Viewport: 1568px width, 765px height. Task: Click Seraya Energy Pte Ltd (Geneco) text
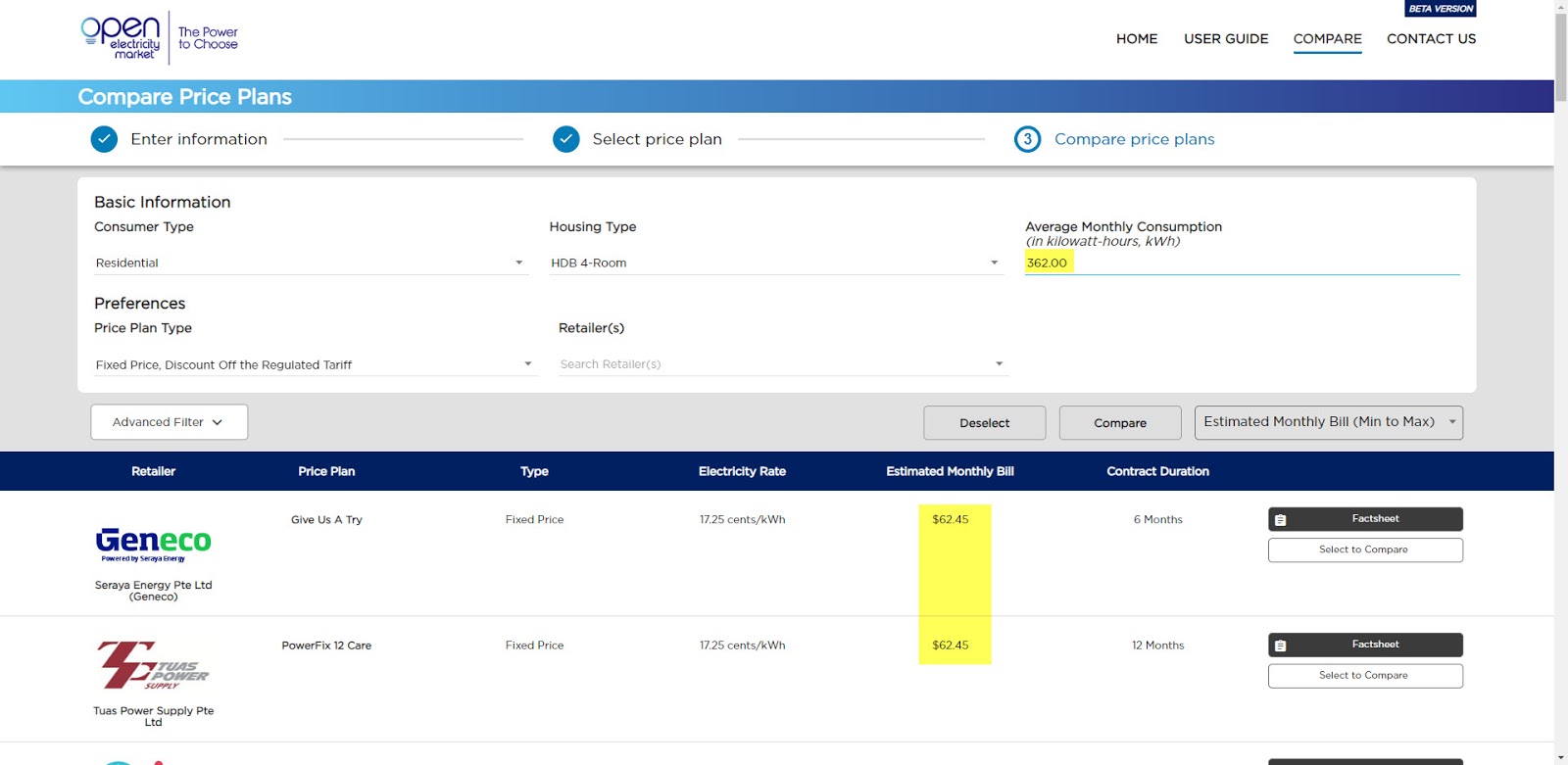[x=154, y=591]
